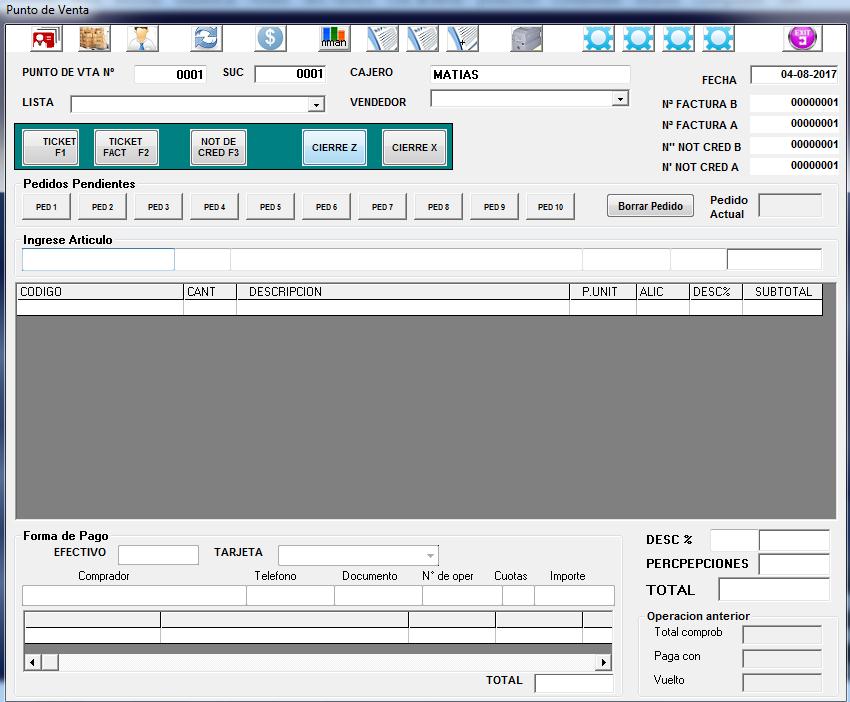850x702 pixels.
Task: Open the stacked boxes inventory icon
Action: point(95,39)
